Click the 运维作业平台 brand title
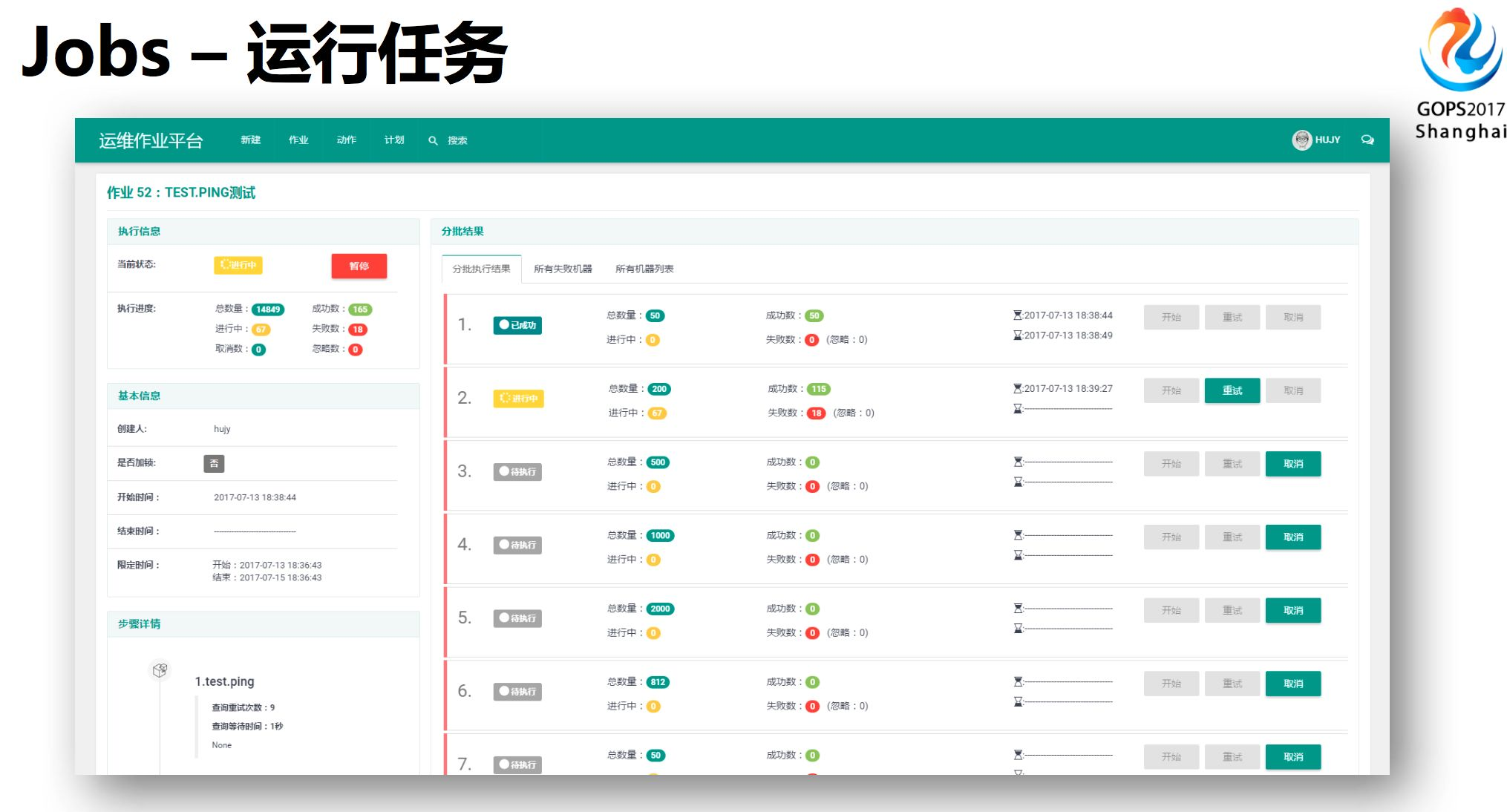Viewport: 1507px width, 812px height. click(151, 140)
